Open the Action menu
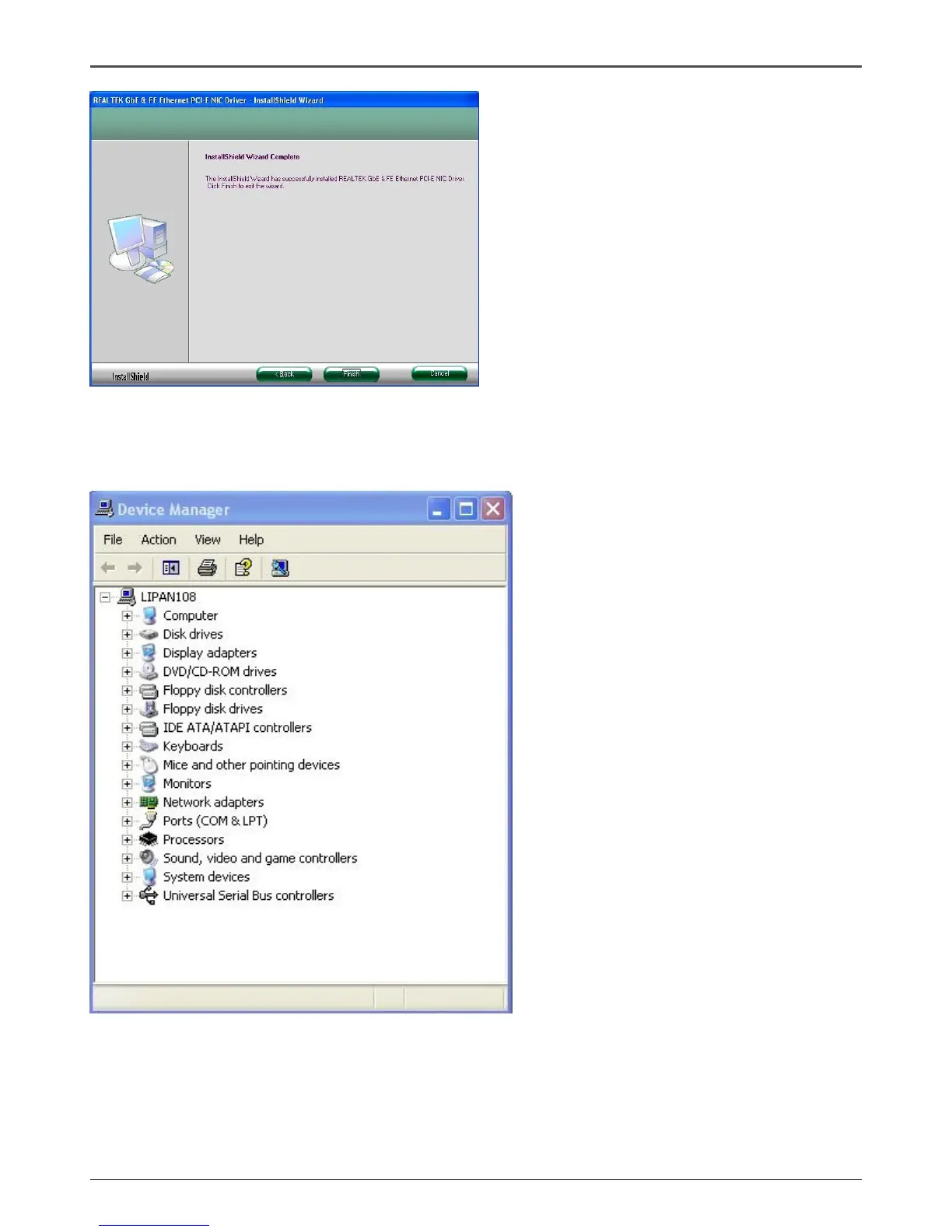This screenshot has width=952, height=1232. [x=159, y=540]
